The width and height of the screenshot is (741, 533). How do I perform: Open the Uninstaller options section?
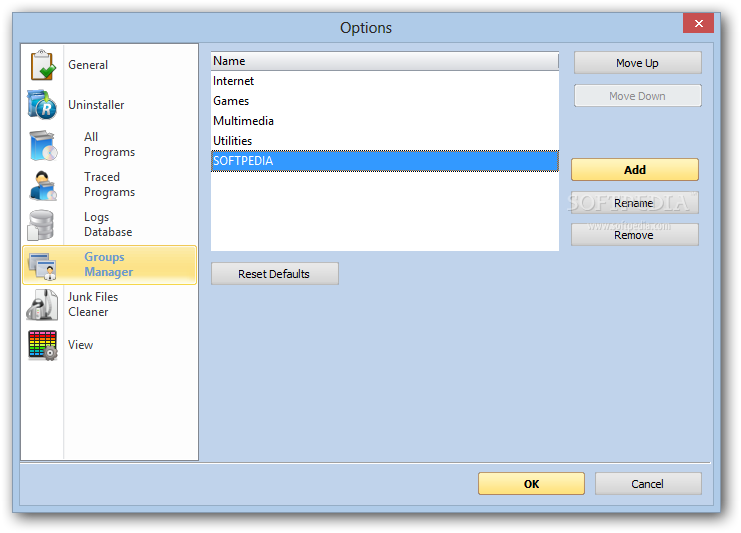pos(96,104)
